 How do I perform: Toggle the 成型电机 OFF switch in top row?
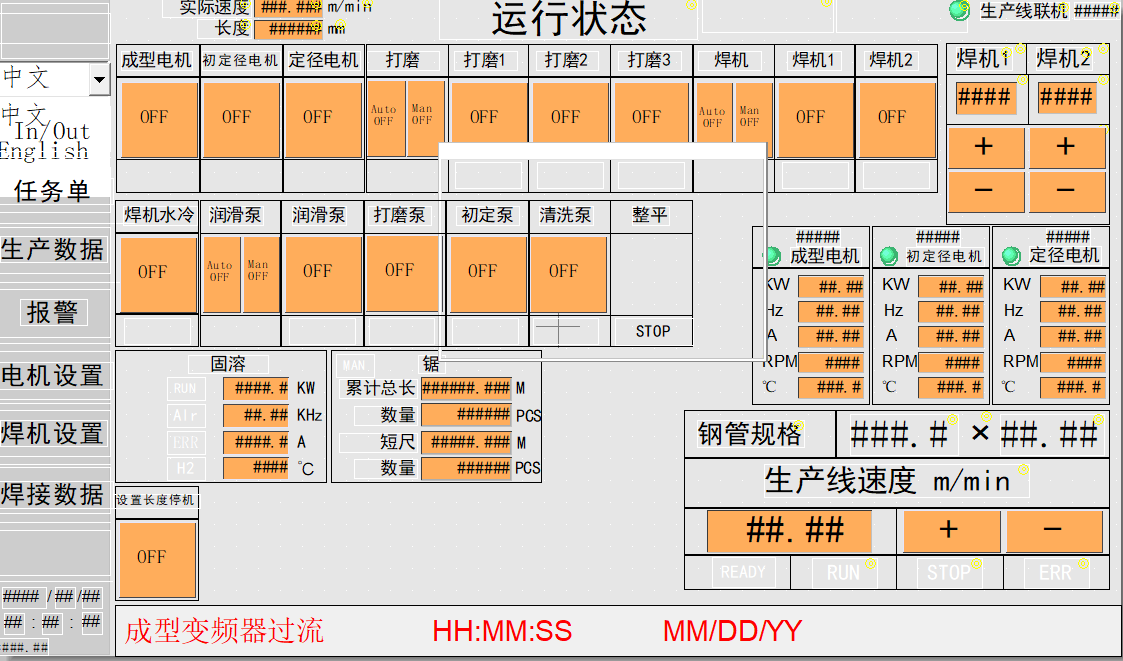pyautogui.click(x=155, y=118)
